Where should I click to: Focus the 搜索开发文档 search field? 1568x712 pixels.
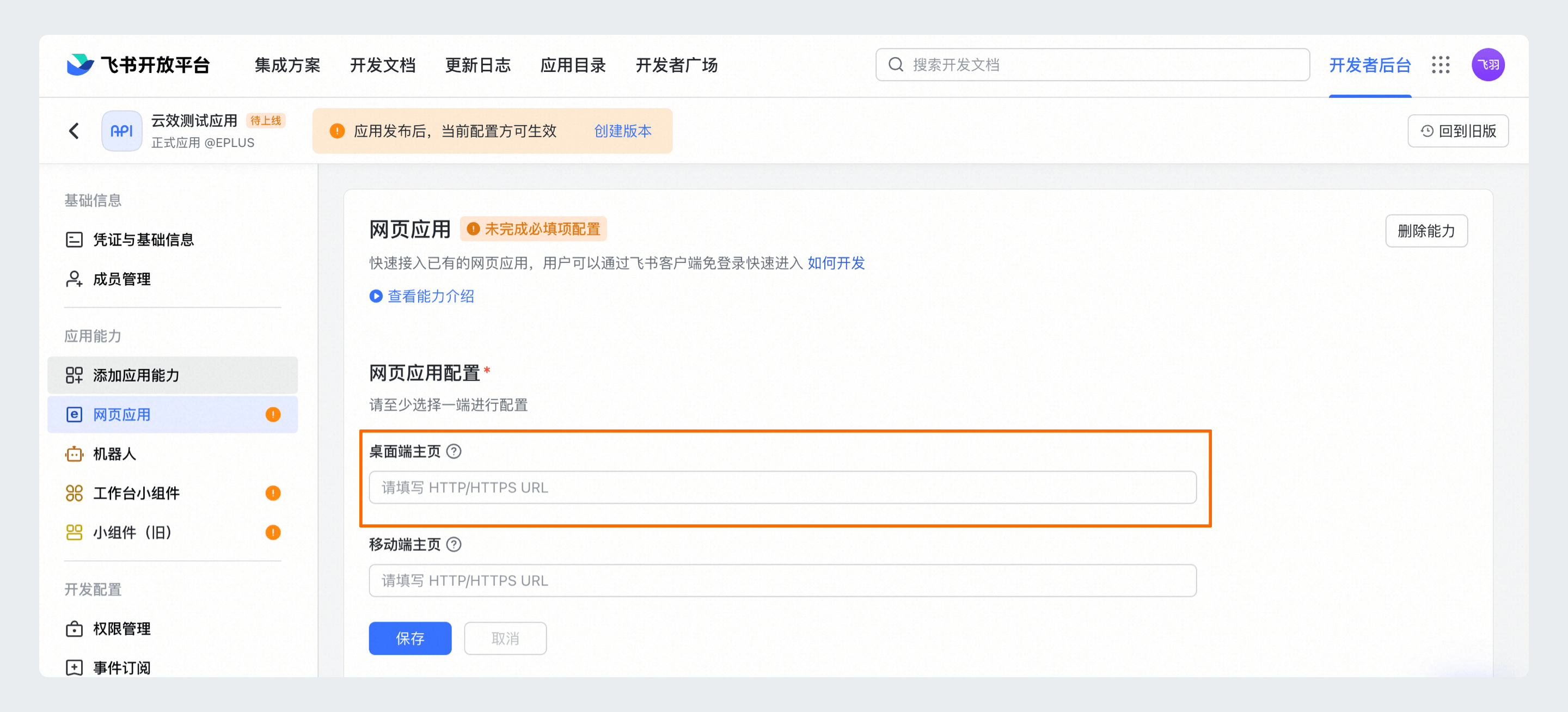click(x=1093, y=65)
